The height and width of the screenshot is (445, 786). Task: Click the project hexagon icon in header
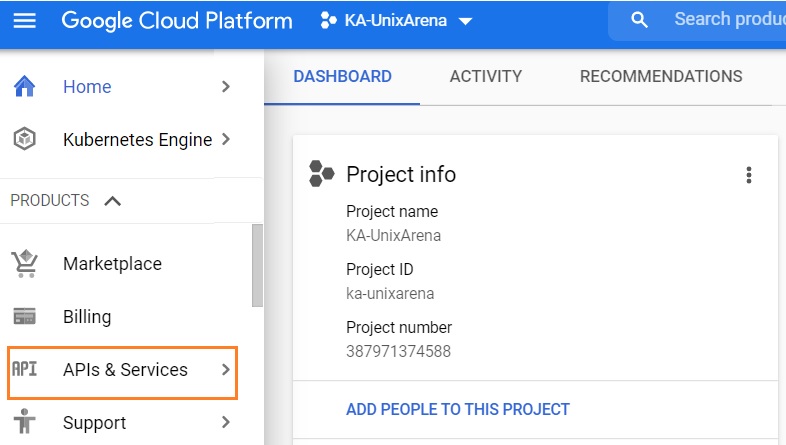pyautogui.click(x=328, y=21)
